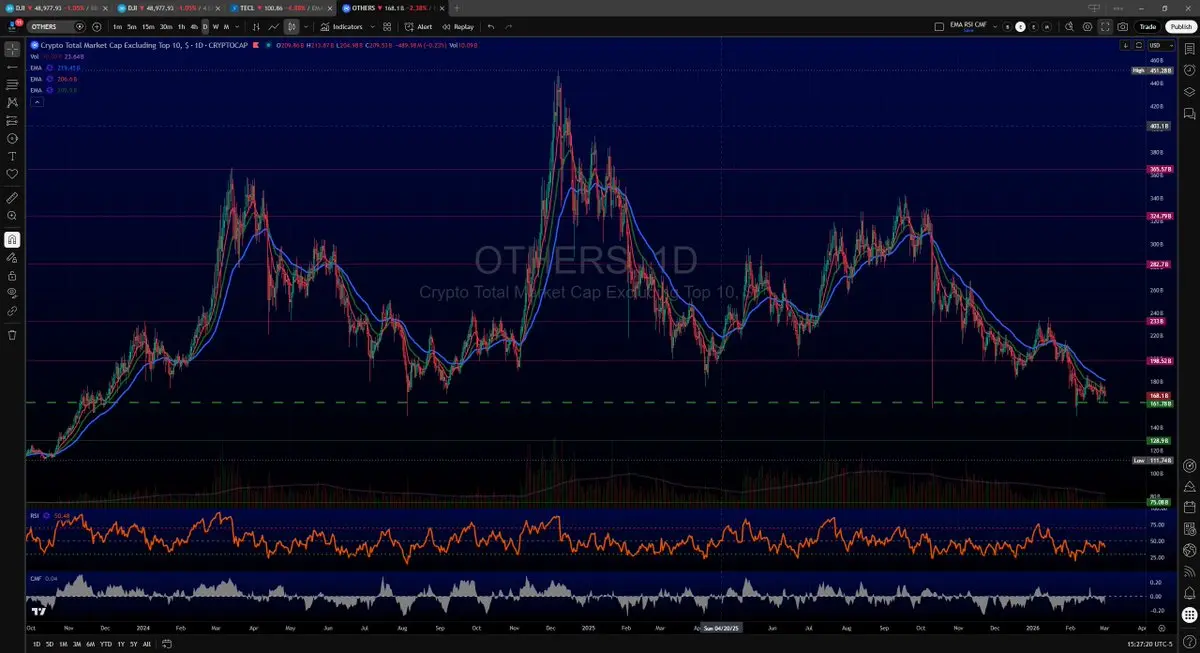Image resolution: width=1200 pixels, height=653 pixels.
Task: Redo the chart action
Action: 509,27
